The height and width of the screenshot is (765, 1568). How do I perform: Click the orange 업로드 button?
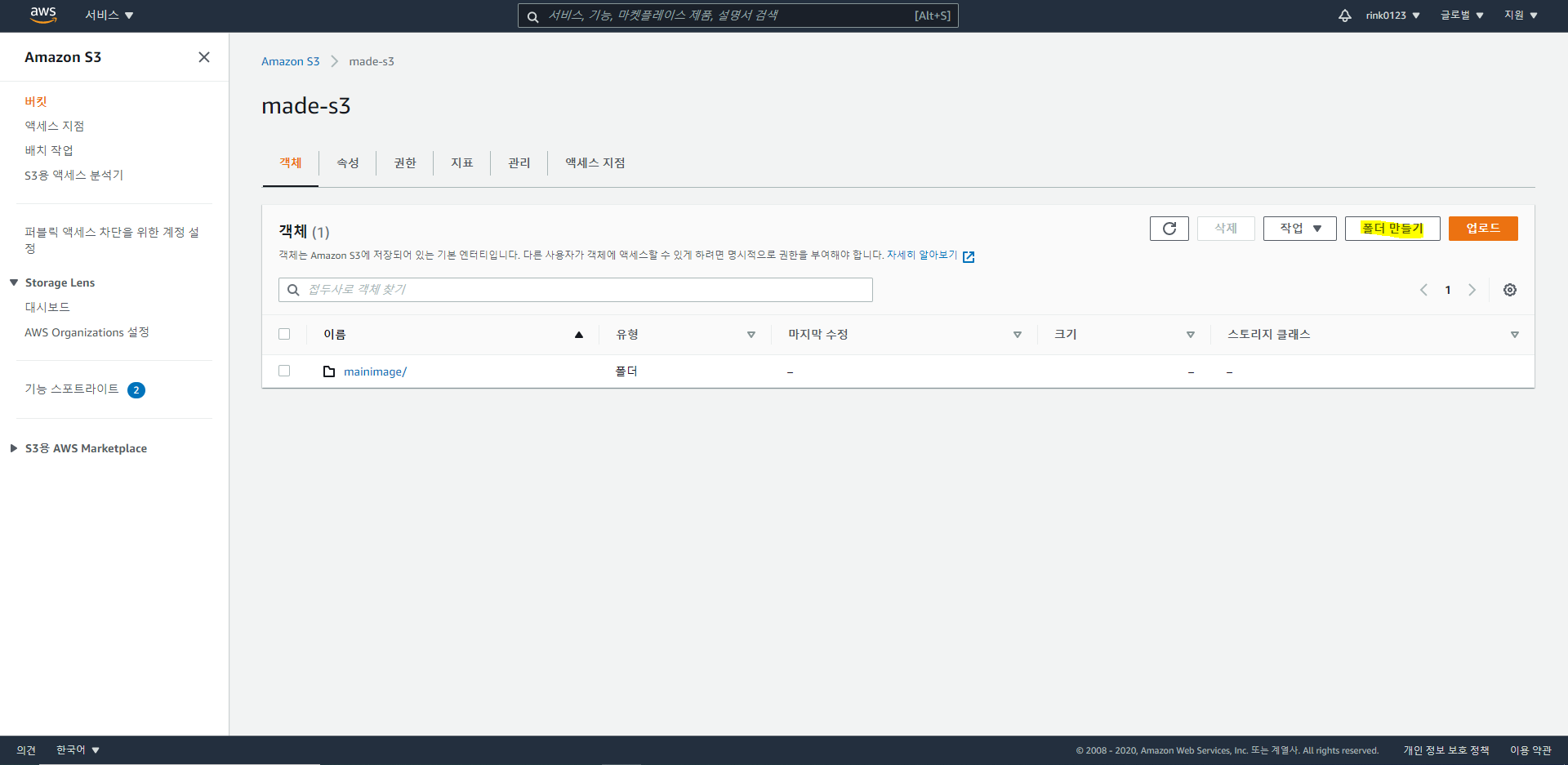(x=1483, y=229)
